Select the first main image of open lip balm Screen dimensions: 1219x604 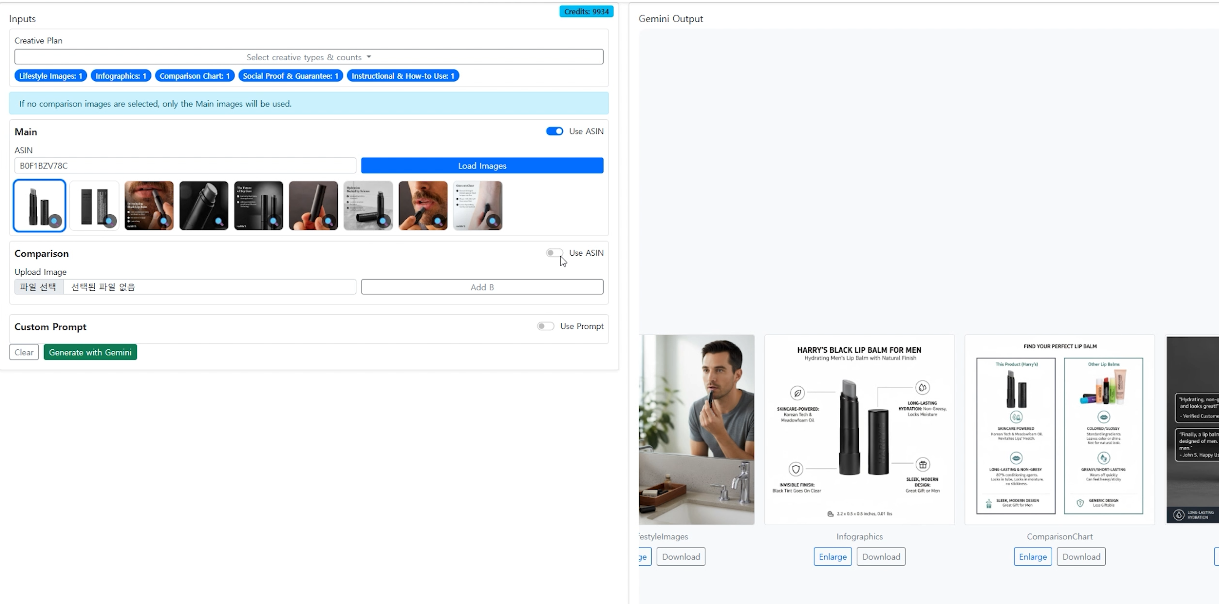[x=40, y=205]
